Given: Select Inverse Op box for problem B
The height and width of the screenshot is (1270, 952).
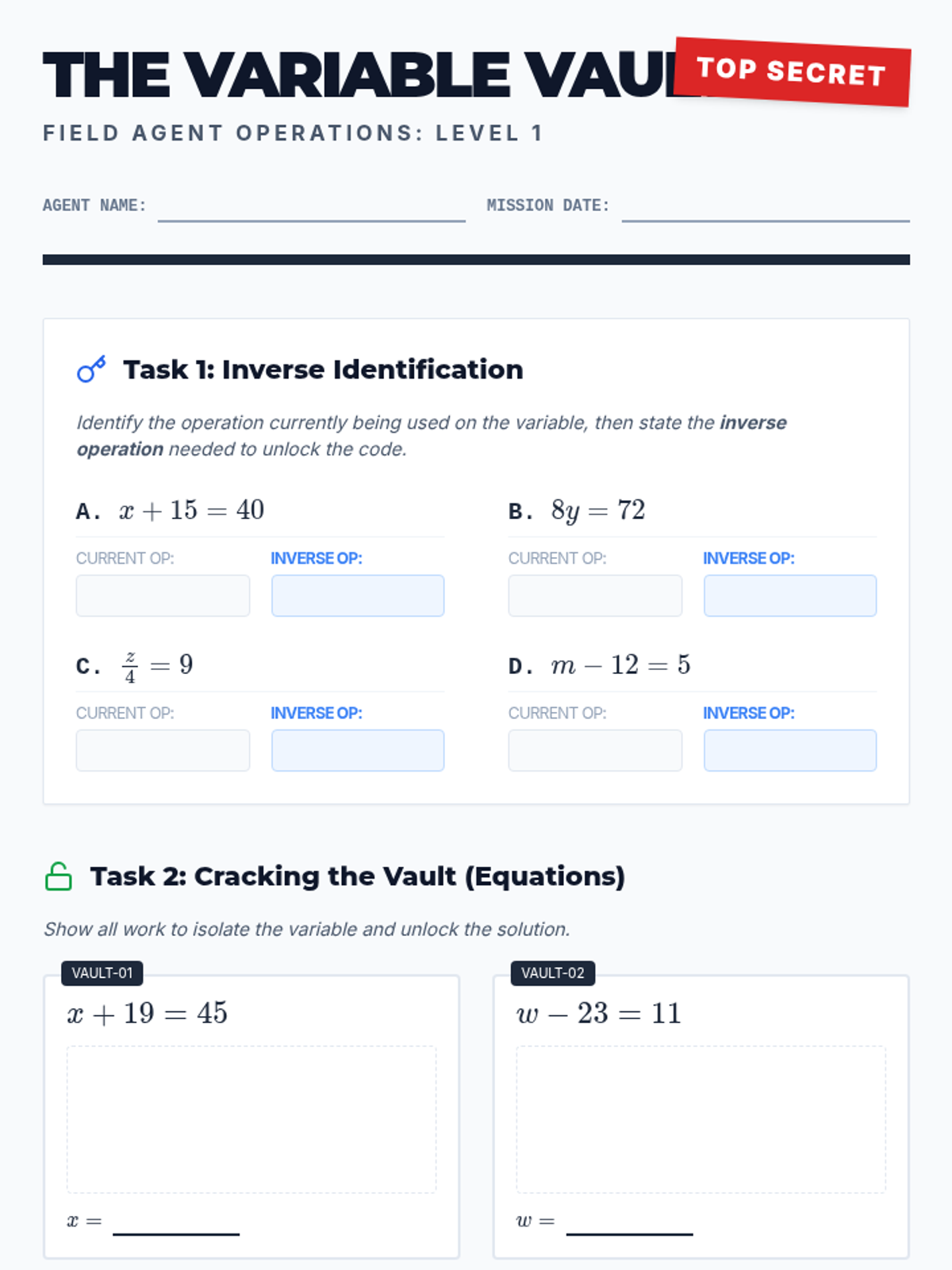Looking at the screenshot, I should point(790,595).
